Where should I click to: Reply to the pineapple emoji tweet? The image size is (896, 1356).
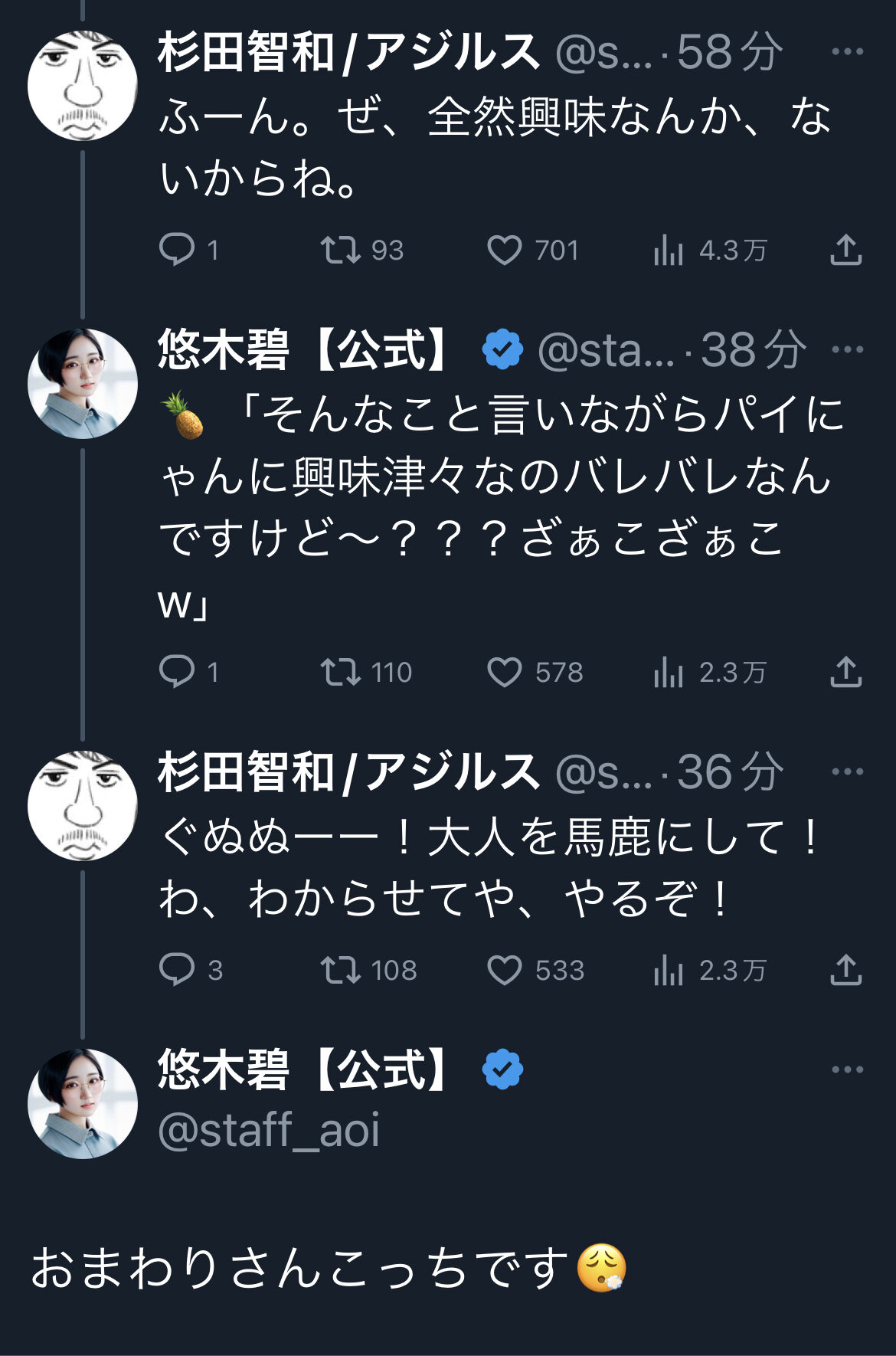[177, 672]
